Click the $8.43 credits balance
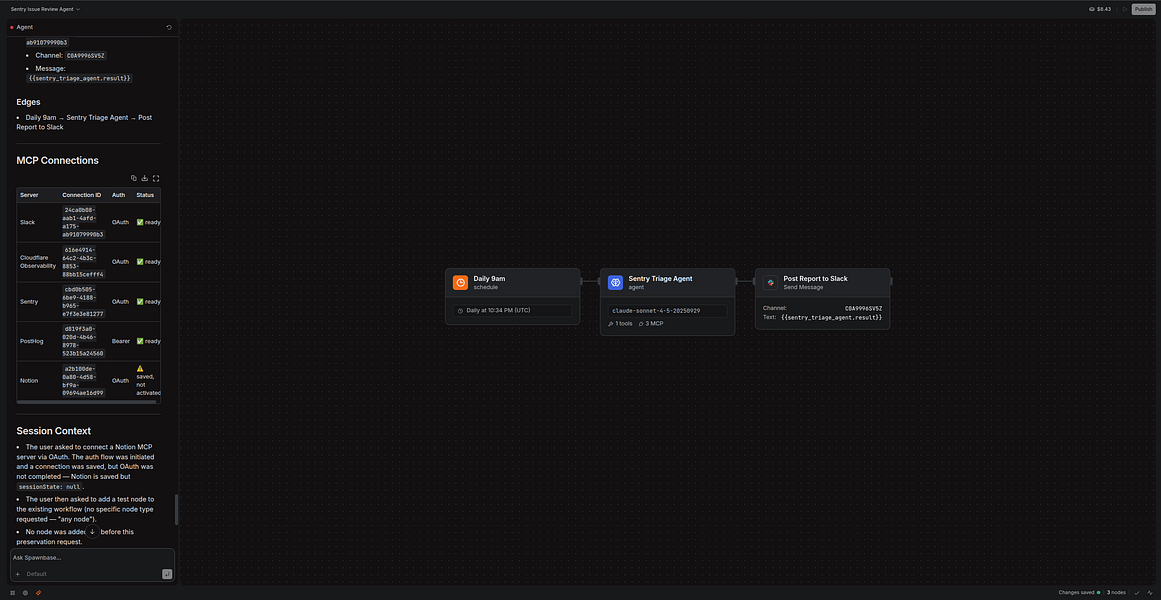This screenshot has width=1161, height=600. tap(1099, 9)
